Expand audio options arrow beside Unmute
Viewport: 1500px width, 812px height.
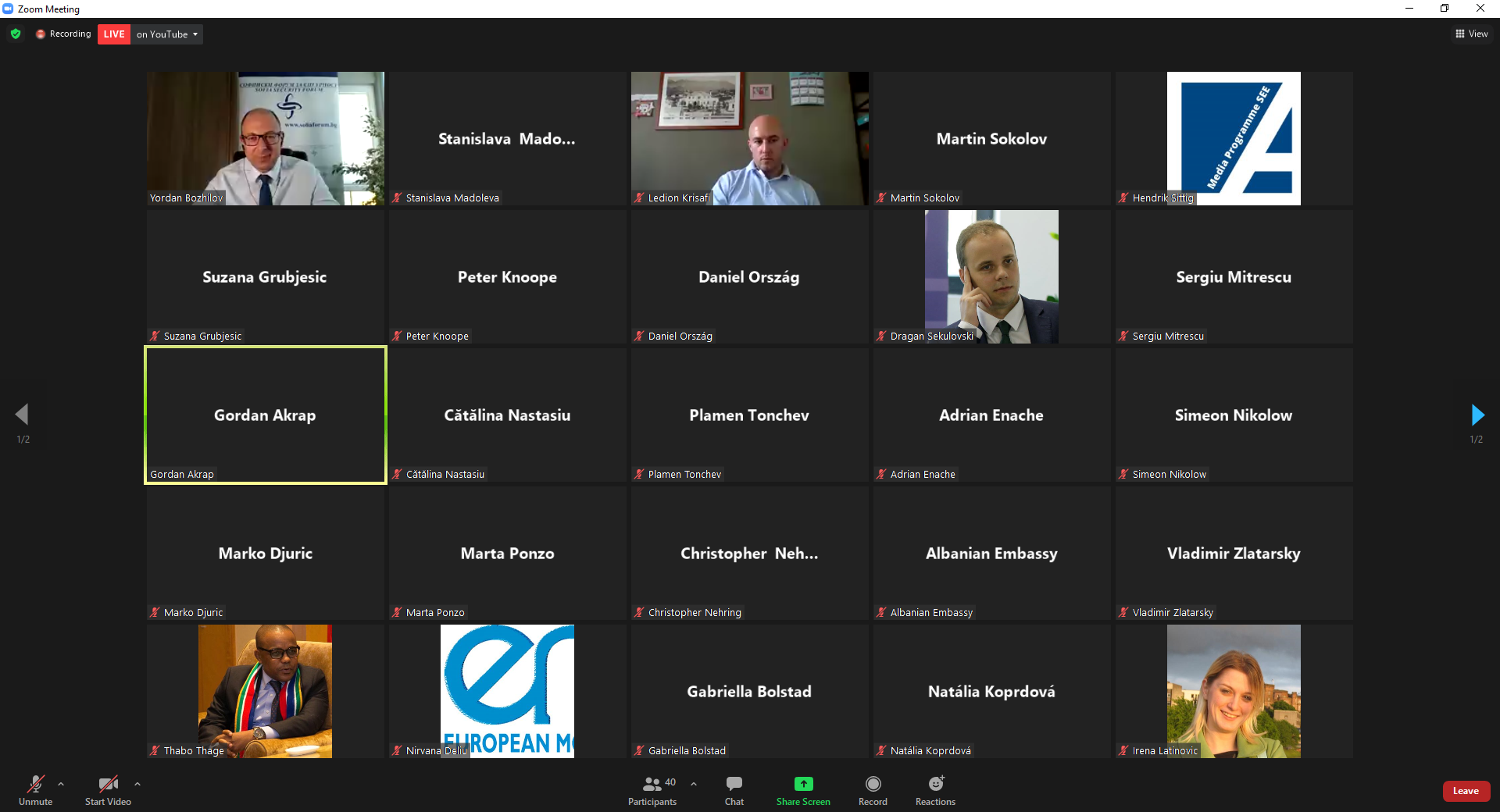(x=61, y=784)
